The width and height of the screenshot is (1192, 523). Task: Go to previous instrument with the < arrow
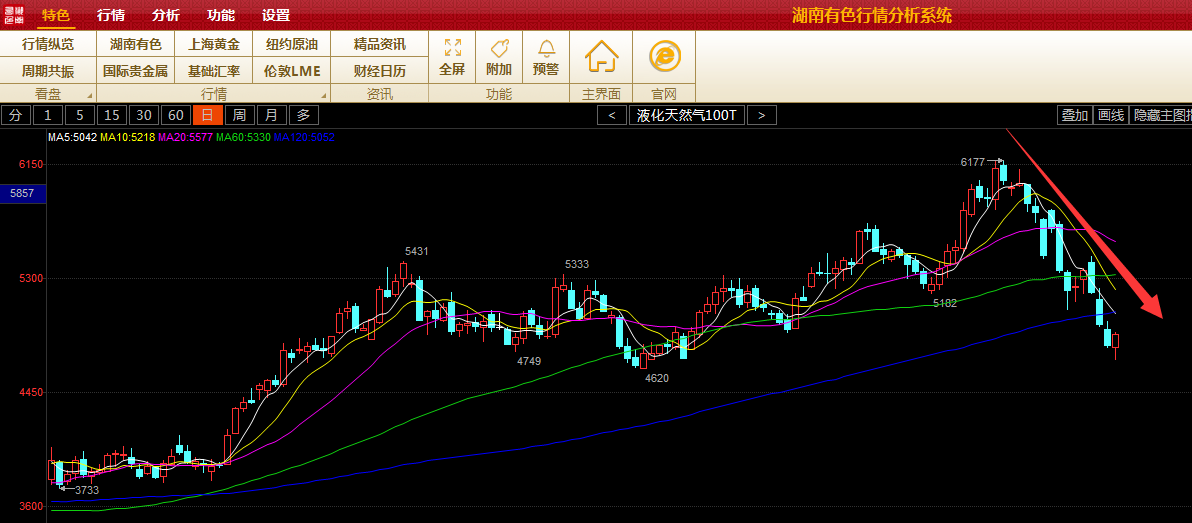(x=611, y=115)
